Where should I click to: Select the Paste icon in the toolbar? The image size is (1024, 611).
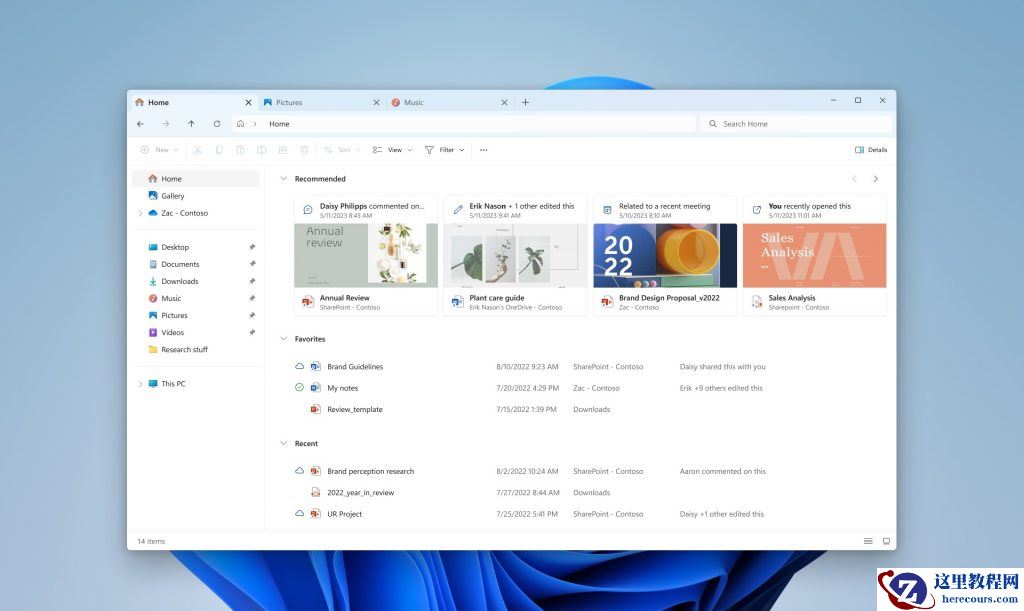(240, 149)
